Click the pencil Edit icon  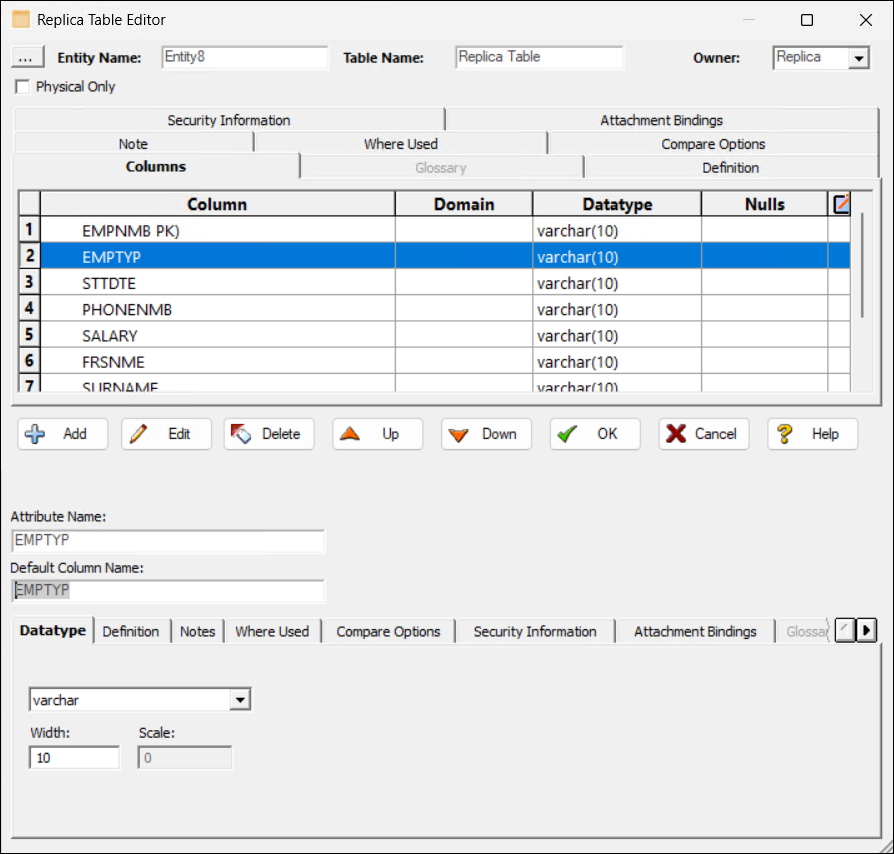coord(138,434)
